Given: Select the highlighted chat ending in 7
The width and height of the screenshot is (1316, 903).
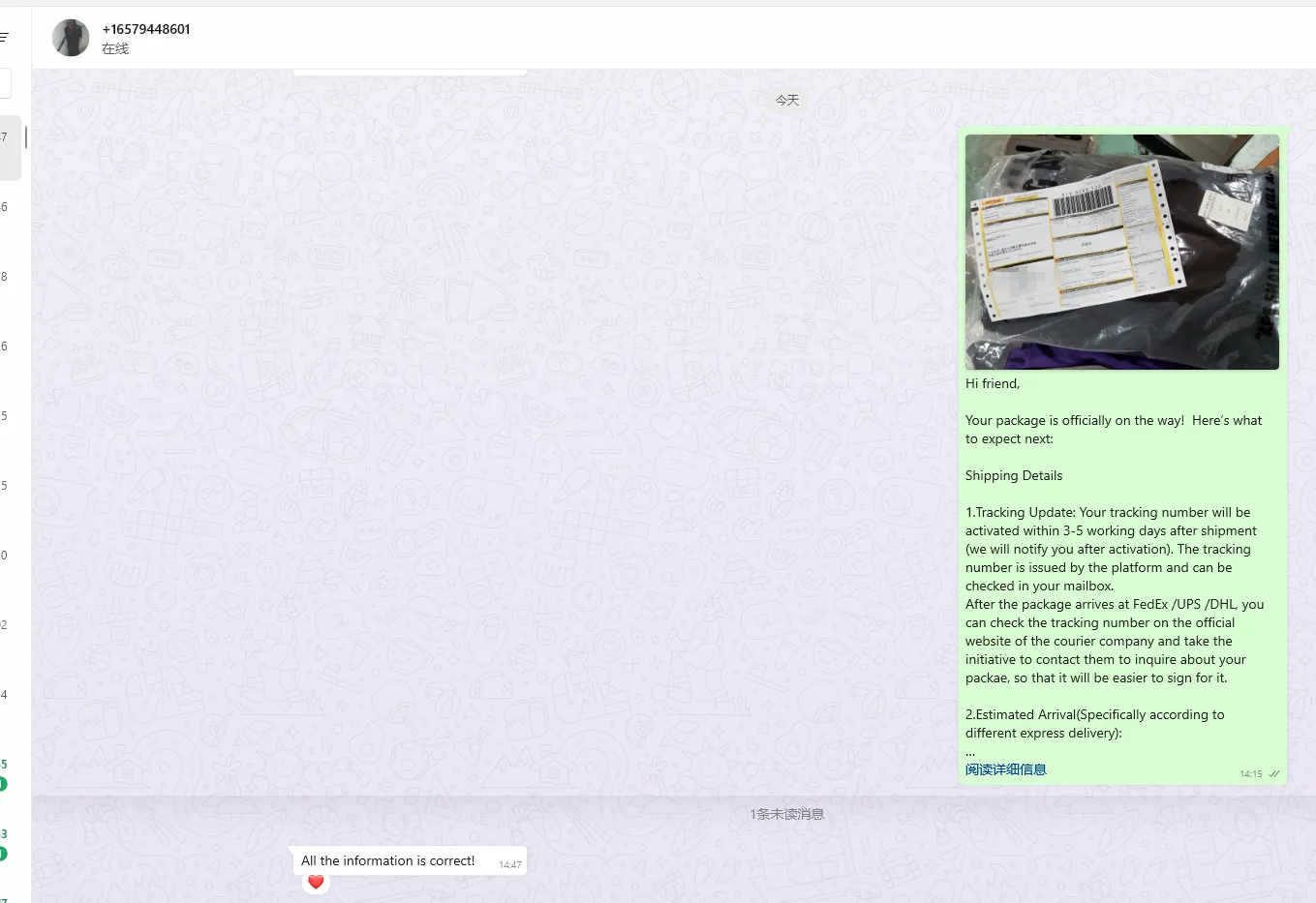Looking at the screenshot, I should (9, 147).
